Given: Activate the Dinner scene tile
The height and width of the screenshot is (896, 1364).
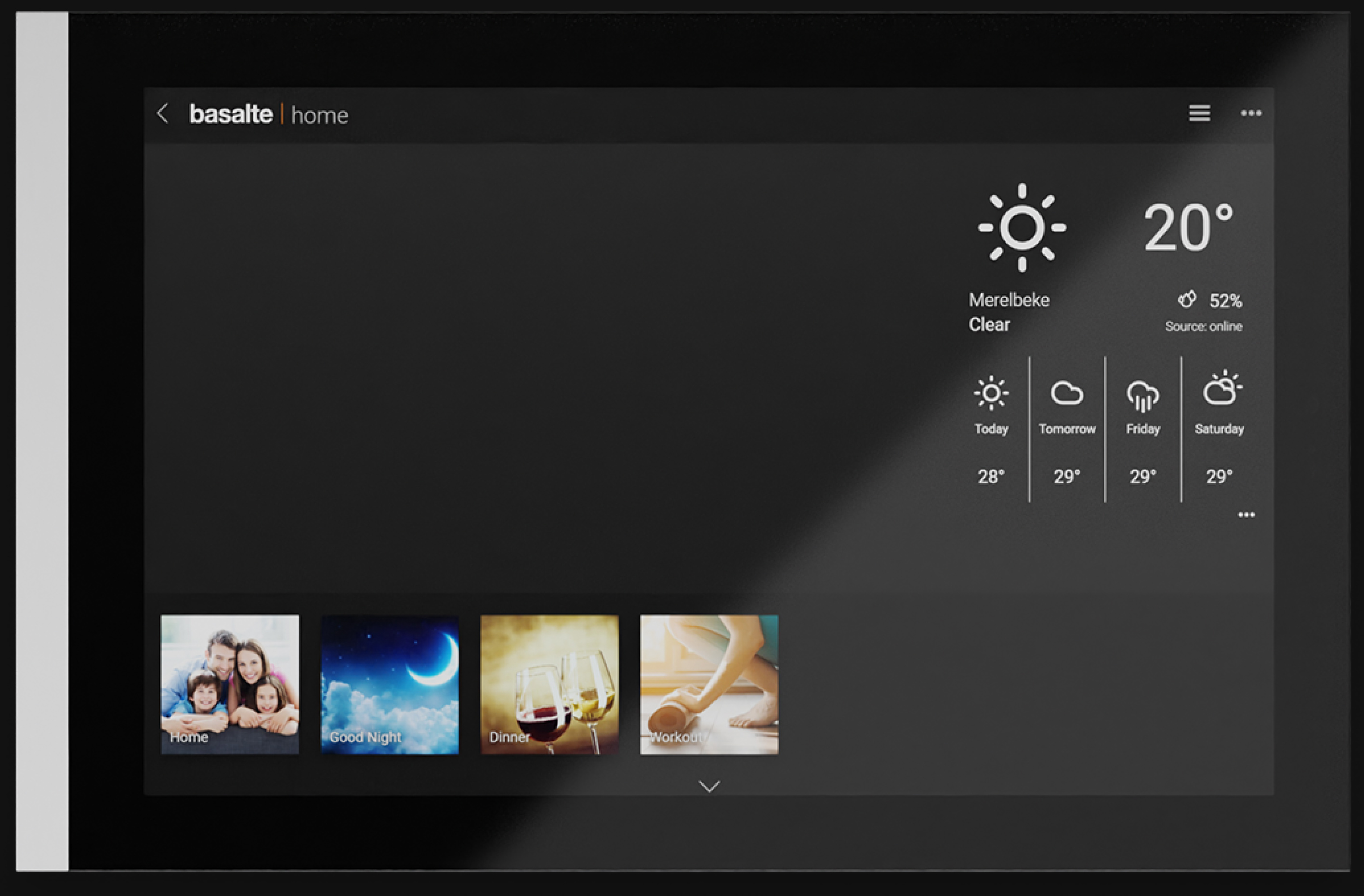Looking at the screenshot, I should click(550, 685).
